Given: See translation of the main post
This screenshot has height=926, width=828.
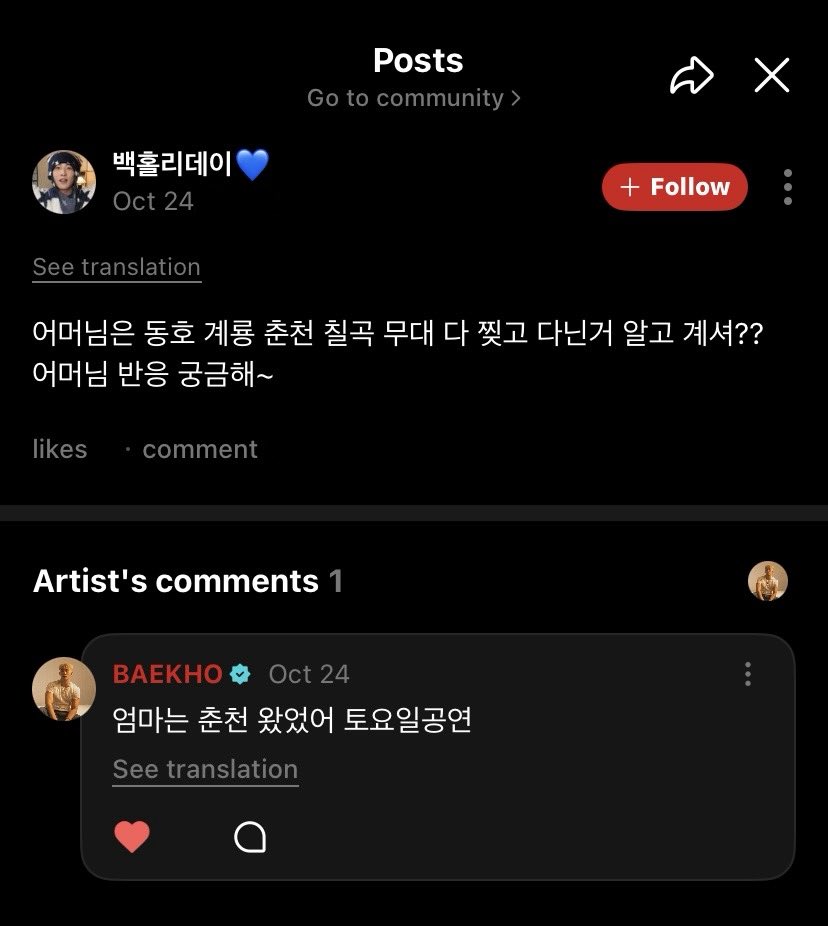Looking at the screenshot, I should [117, 268].
